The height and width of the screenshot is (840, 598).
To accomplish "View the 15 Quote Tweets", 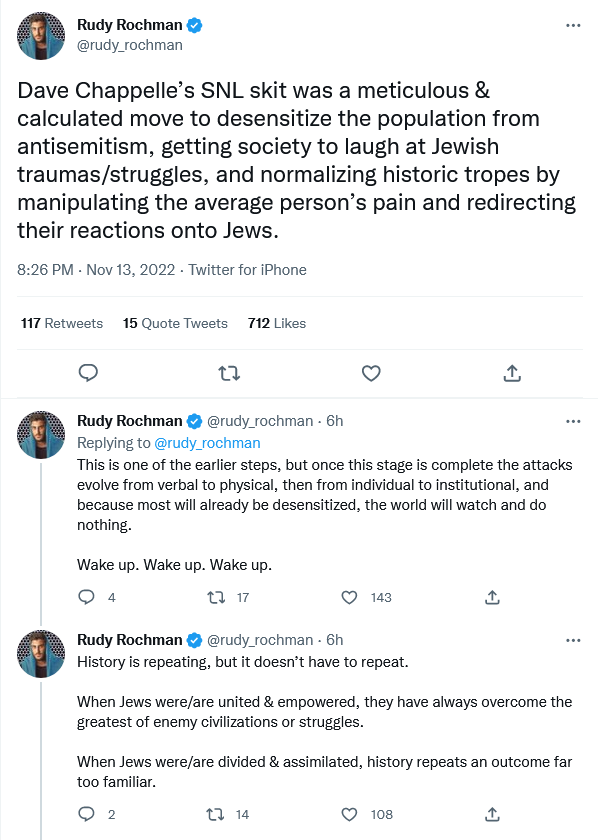I will (175, 323).
